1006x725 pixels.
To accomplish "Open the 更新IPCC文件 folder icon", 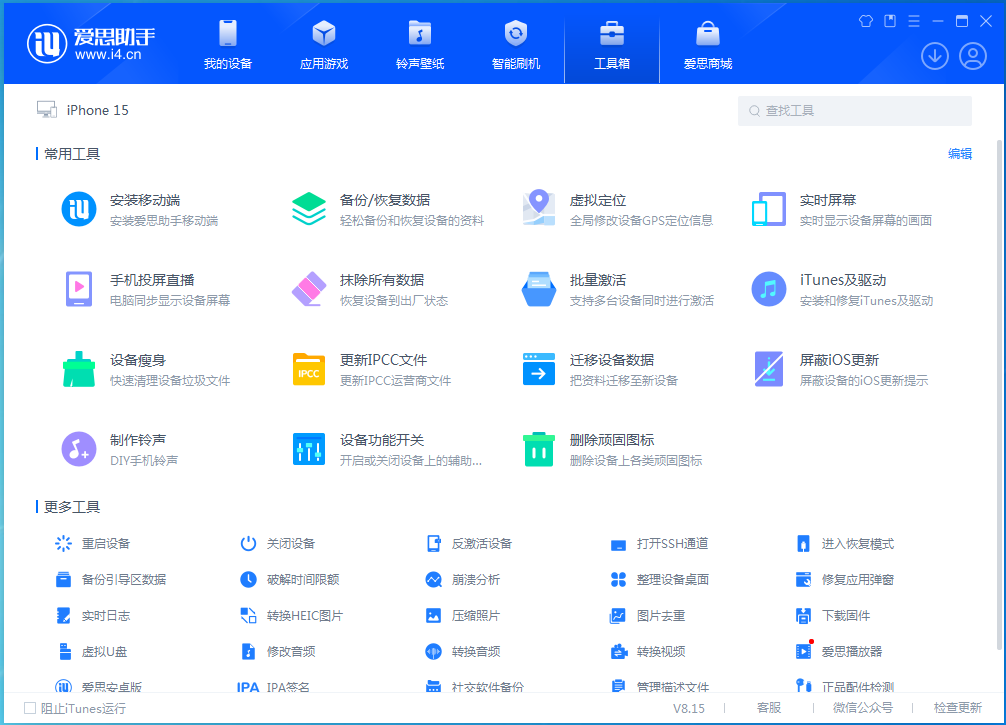I will (309, 369).
